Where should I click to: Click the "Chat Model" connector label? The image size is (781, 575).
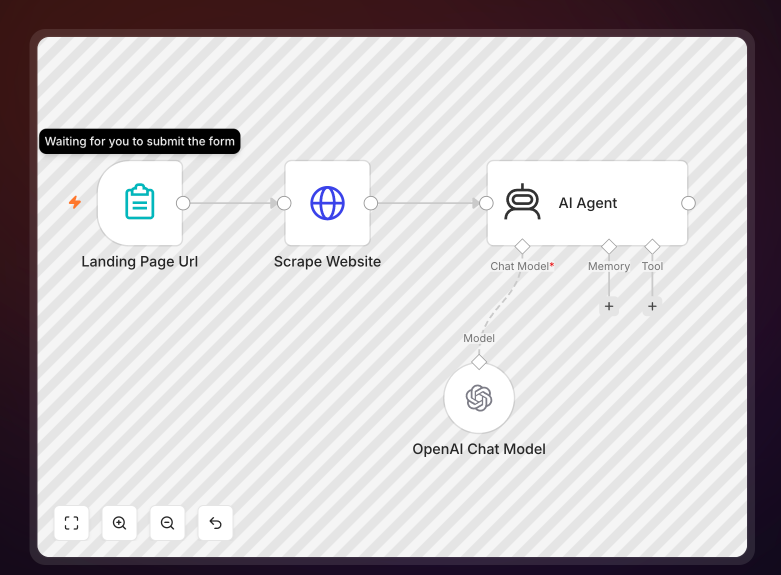tap(520, 266)
